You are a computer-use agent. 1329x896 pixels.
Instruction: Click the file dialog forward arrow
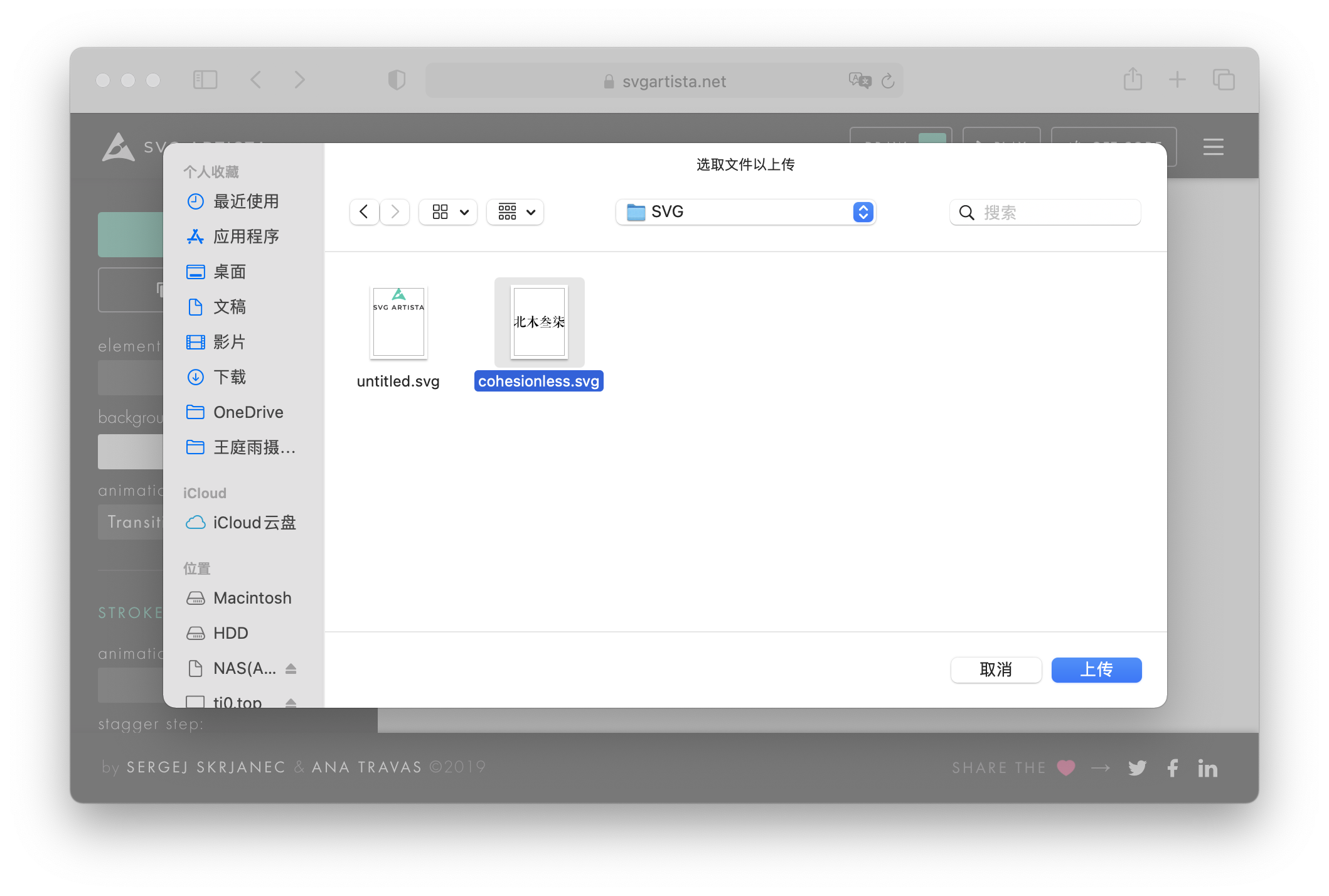pos(395,212)
